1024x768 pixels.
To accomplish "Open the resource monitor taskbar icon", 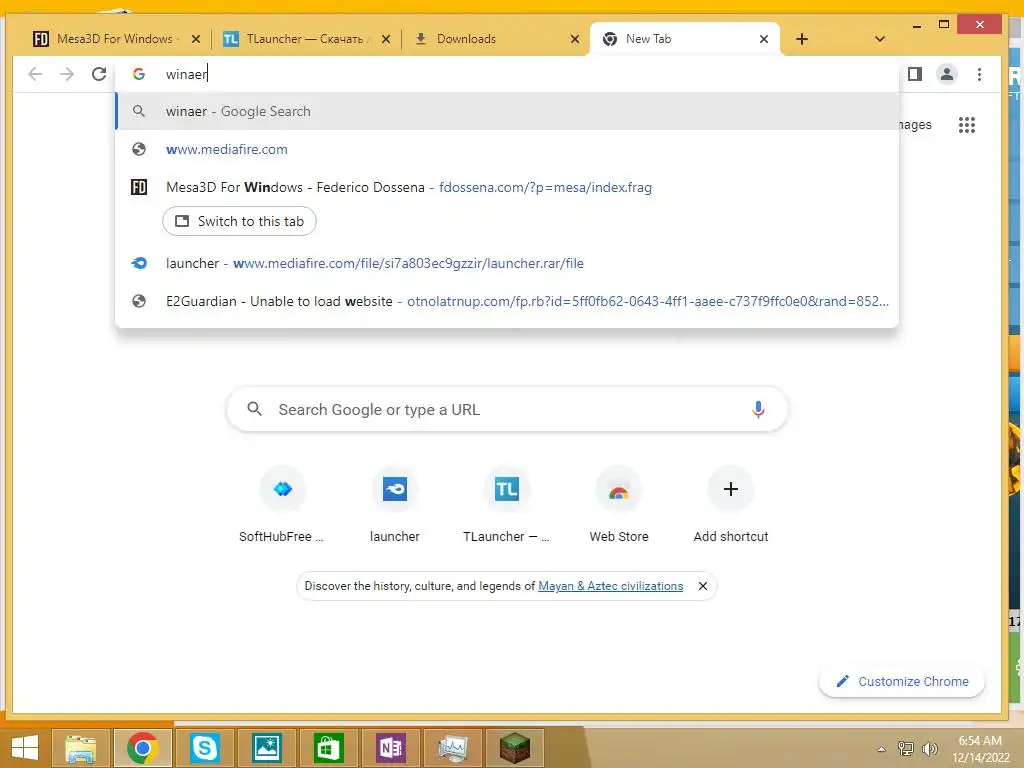I will 453,748.
